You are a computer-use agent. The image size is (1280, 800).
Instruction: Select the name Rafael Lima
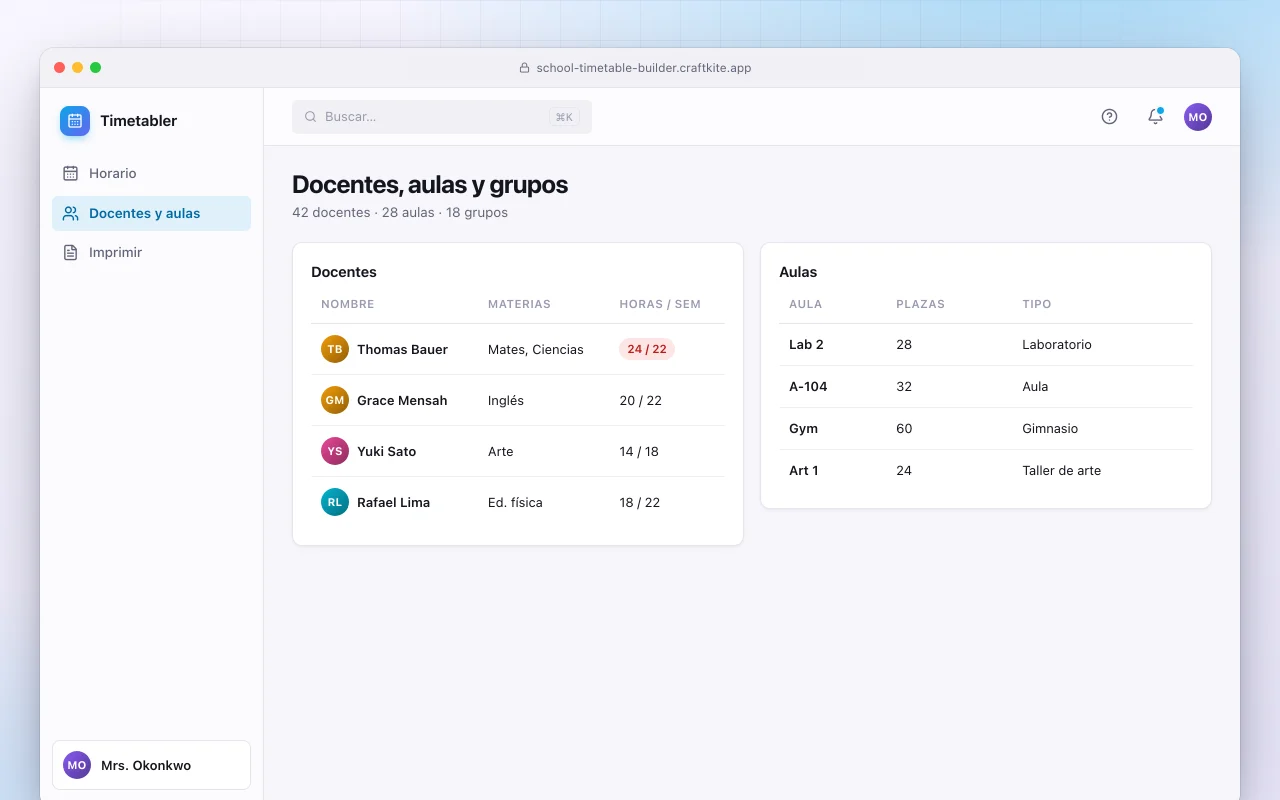pyautogui.click(x=393, y=502)
